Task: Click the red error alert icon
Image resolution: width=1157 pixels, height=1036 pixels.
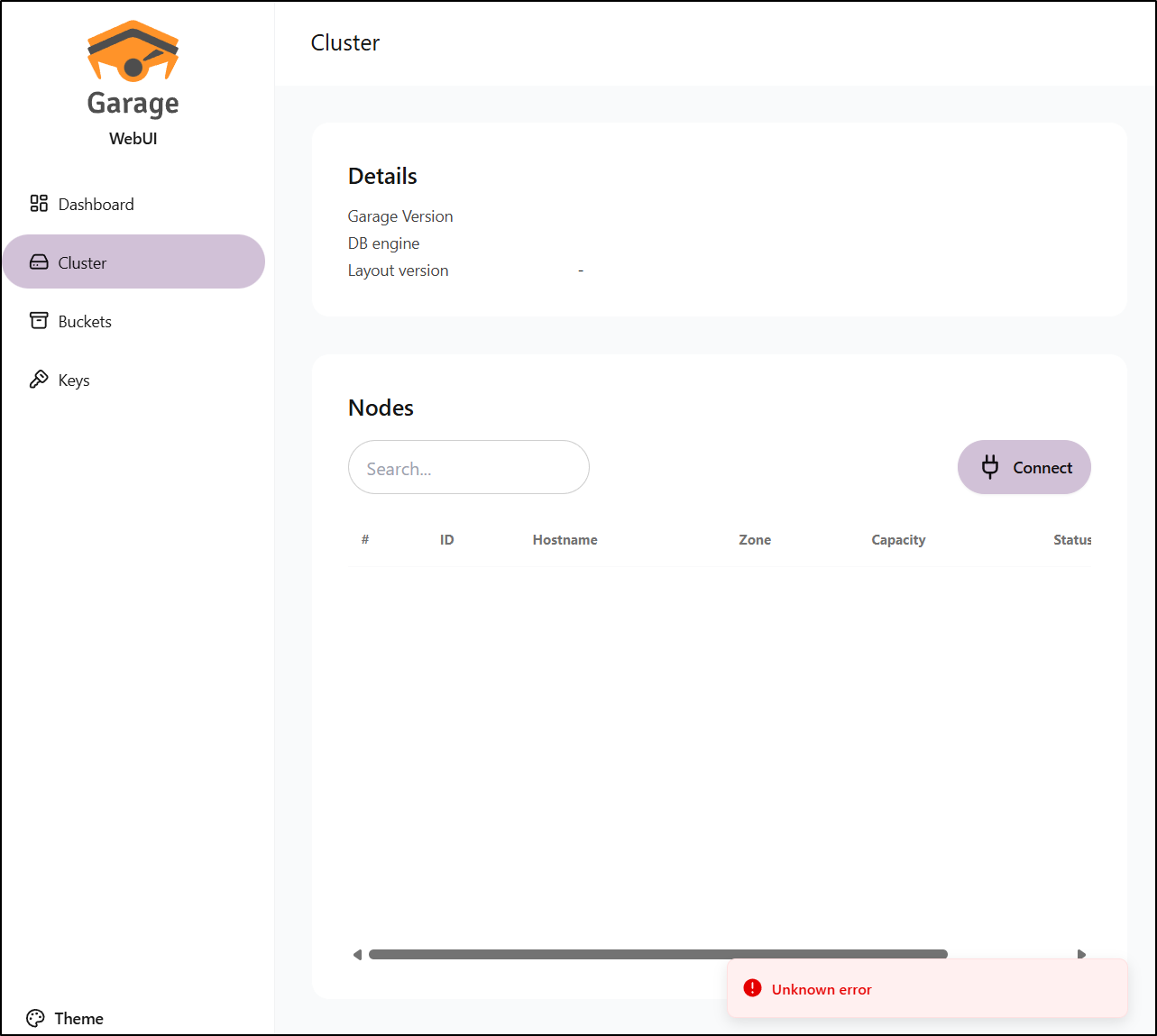Action: (x=752, y=988)
